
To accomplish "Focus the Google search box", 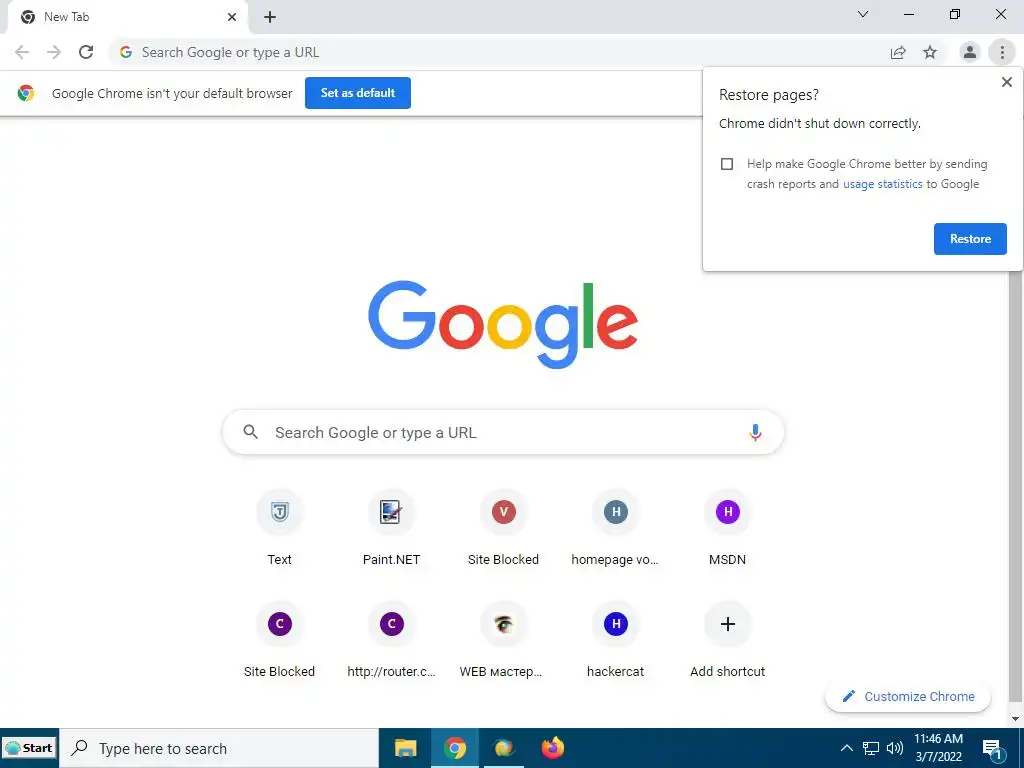I will pos(503,432).
